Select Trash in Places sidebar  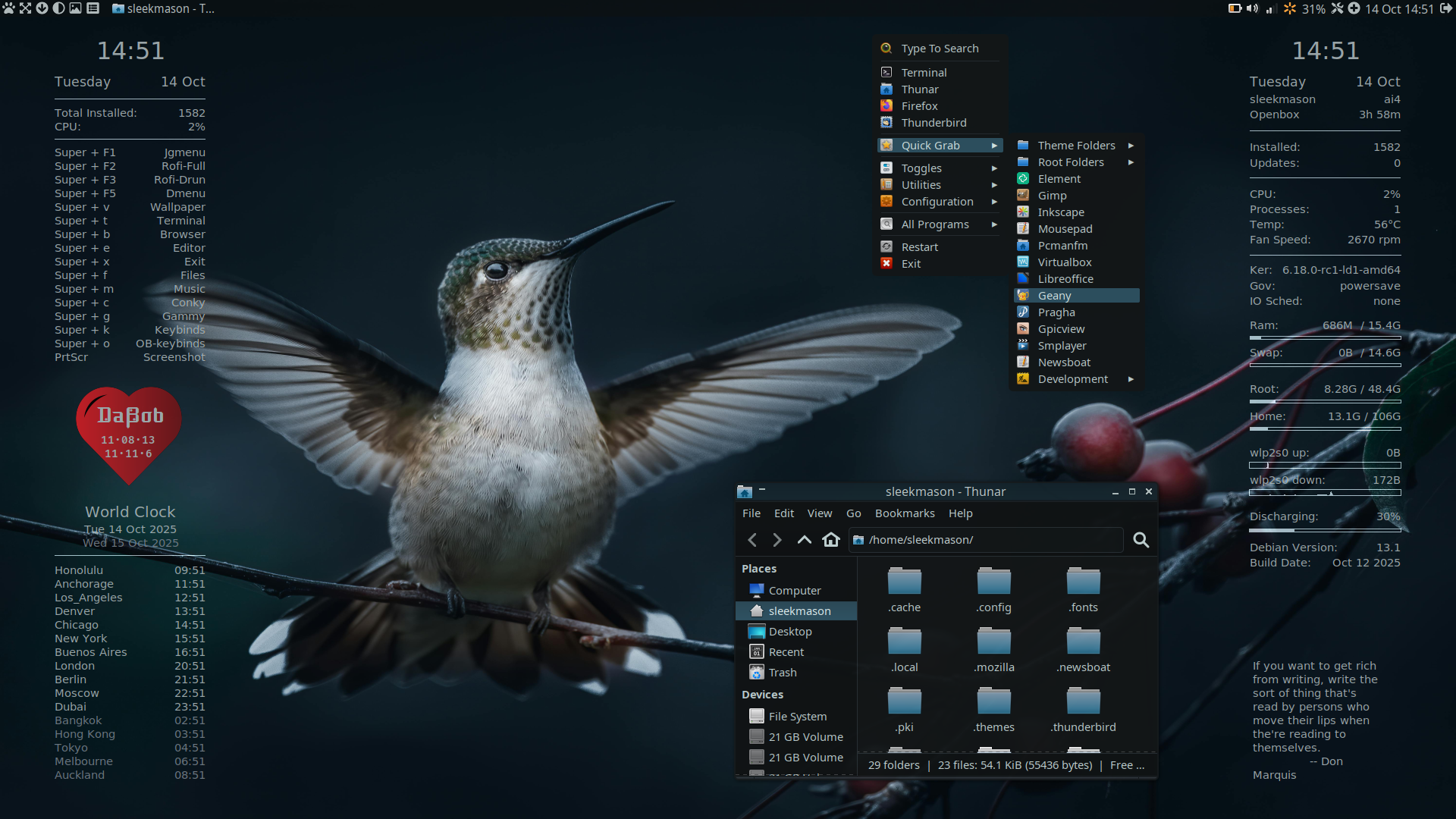(x=782, y=673)
